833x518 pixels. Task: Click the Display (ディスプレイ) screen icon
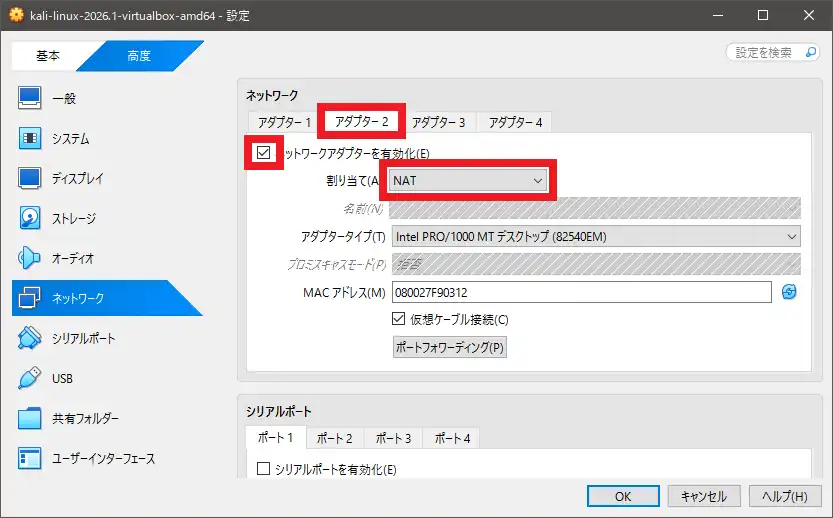[29, 178]
